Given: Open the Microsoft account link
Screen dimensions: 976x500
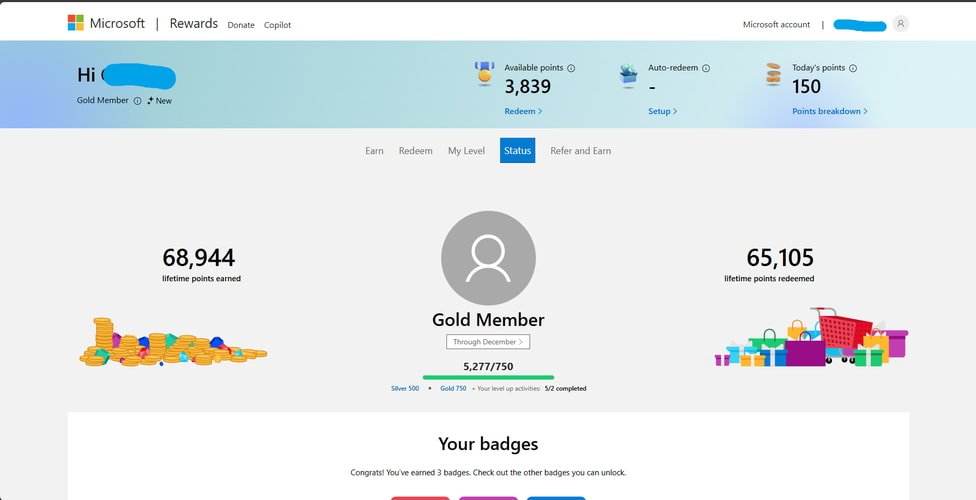Looking at the screenshot, I should [x=776, y=25].
